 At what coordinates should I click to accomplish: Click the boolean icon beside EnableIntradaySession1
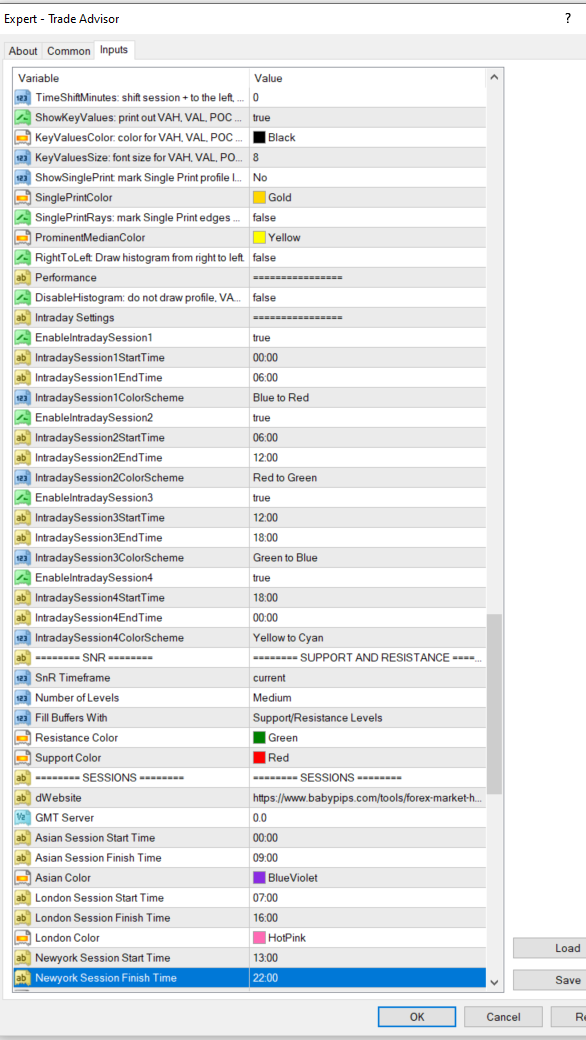[22, 338]
